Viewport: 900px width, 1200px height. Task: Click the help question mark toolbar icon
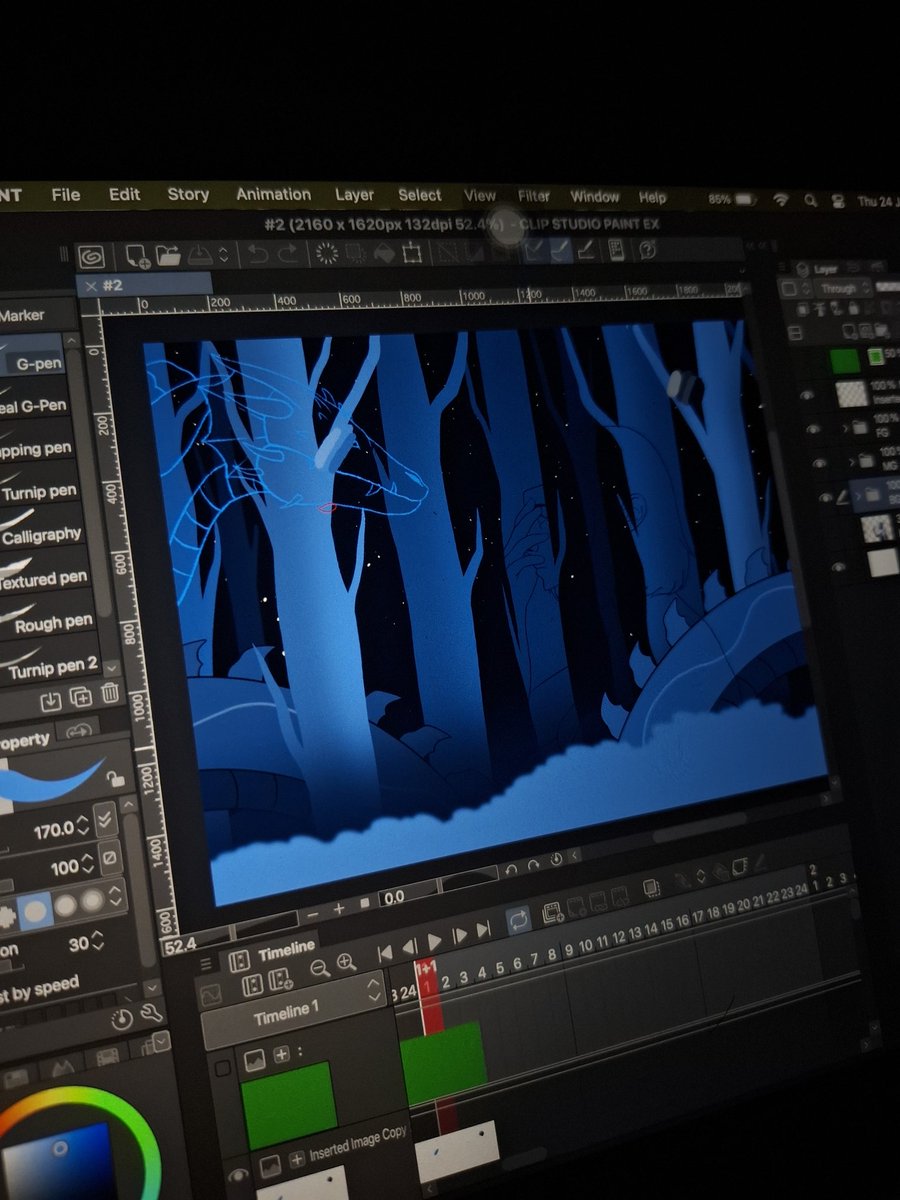click(x=647, y=249)
